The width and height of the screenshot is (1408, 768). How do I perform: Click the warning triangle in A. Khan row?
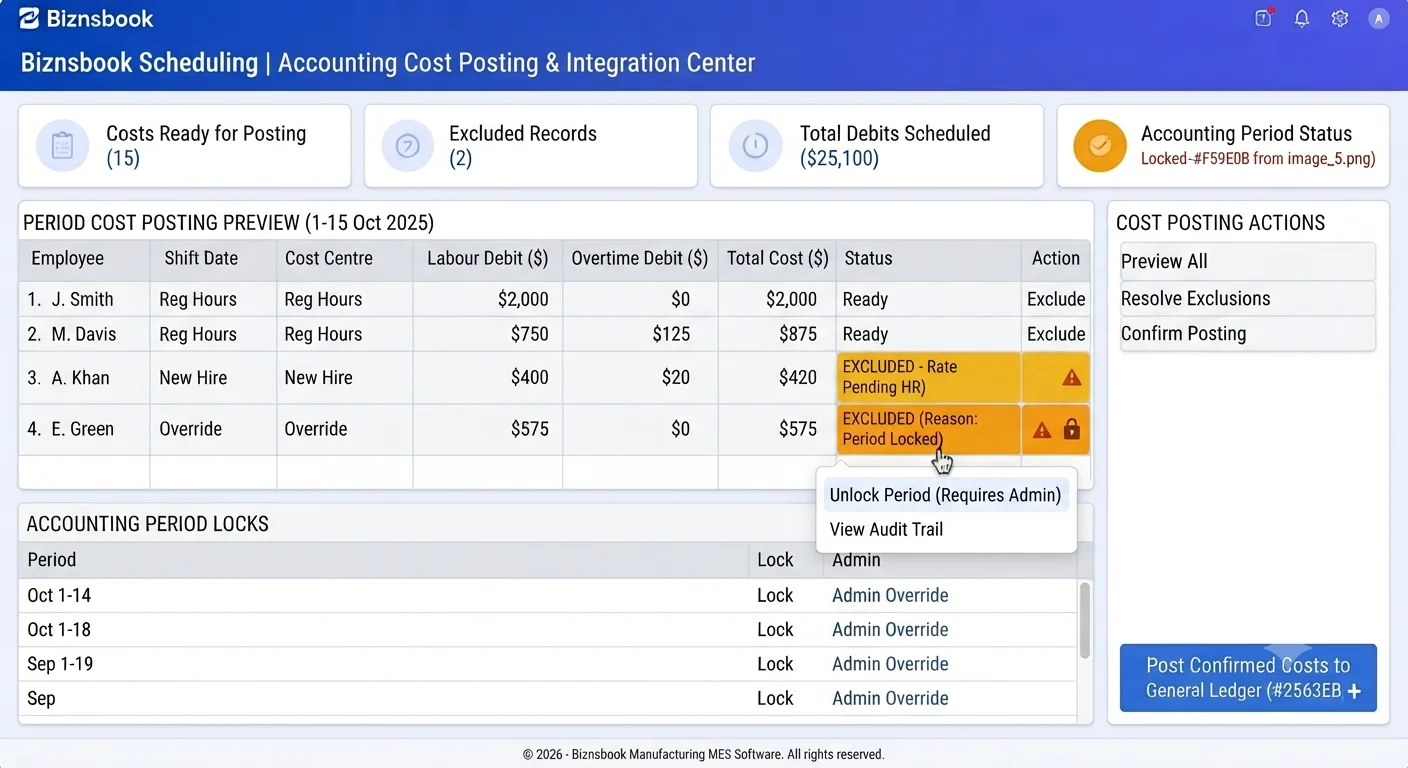[x=1071, y=378]
